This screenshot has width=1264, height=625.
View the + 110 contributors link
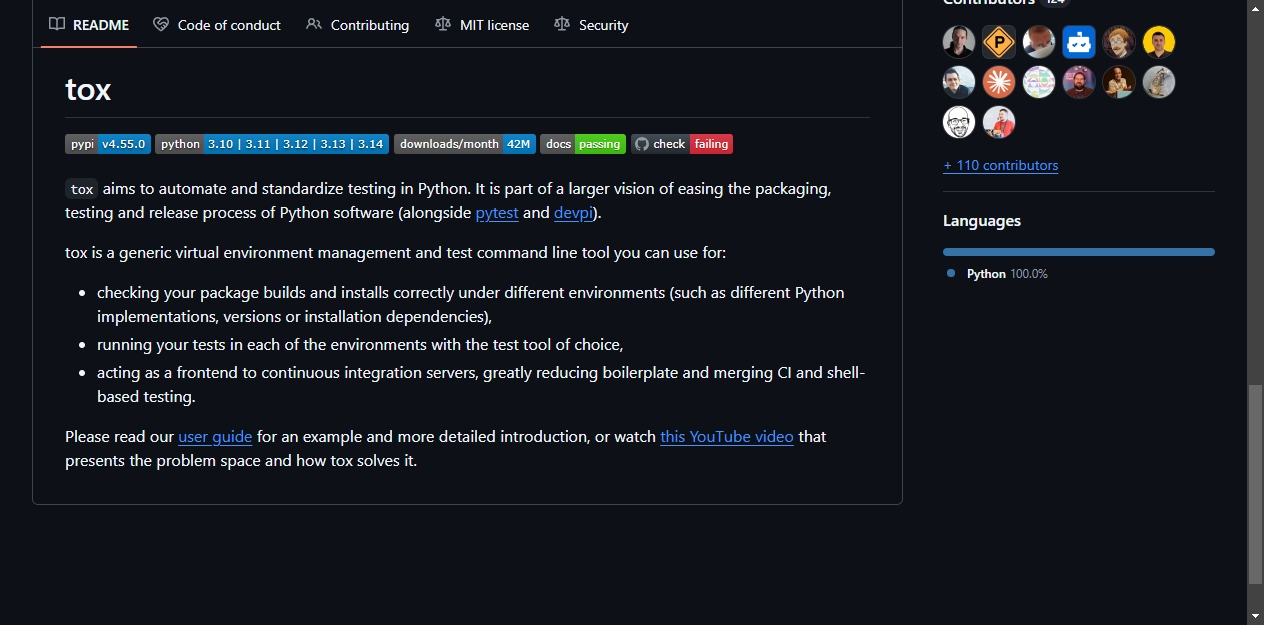(1000, 166)
